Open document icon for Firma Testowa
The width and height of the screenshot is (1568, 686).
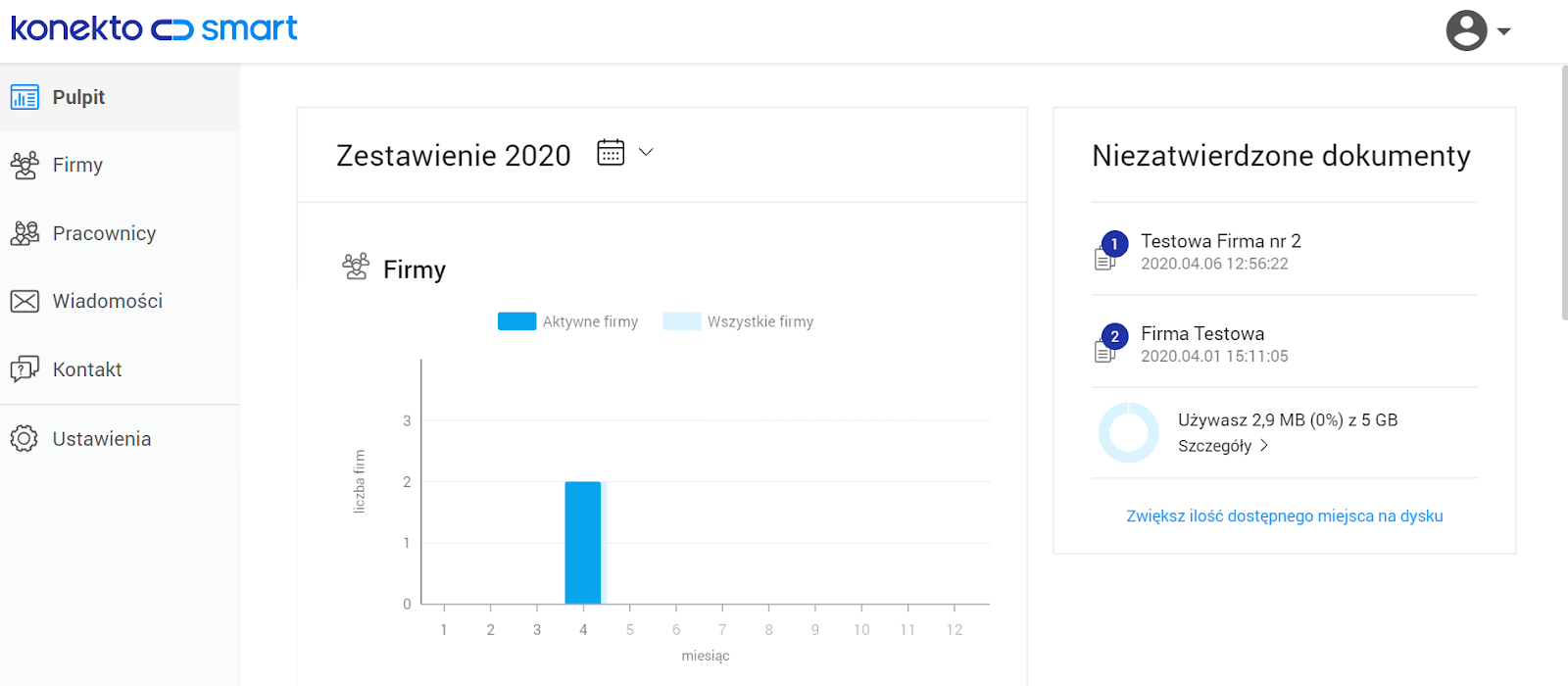[x=1104, y=351]
